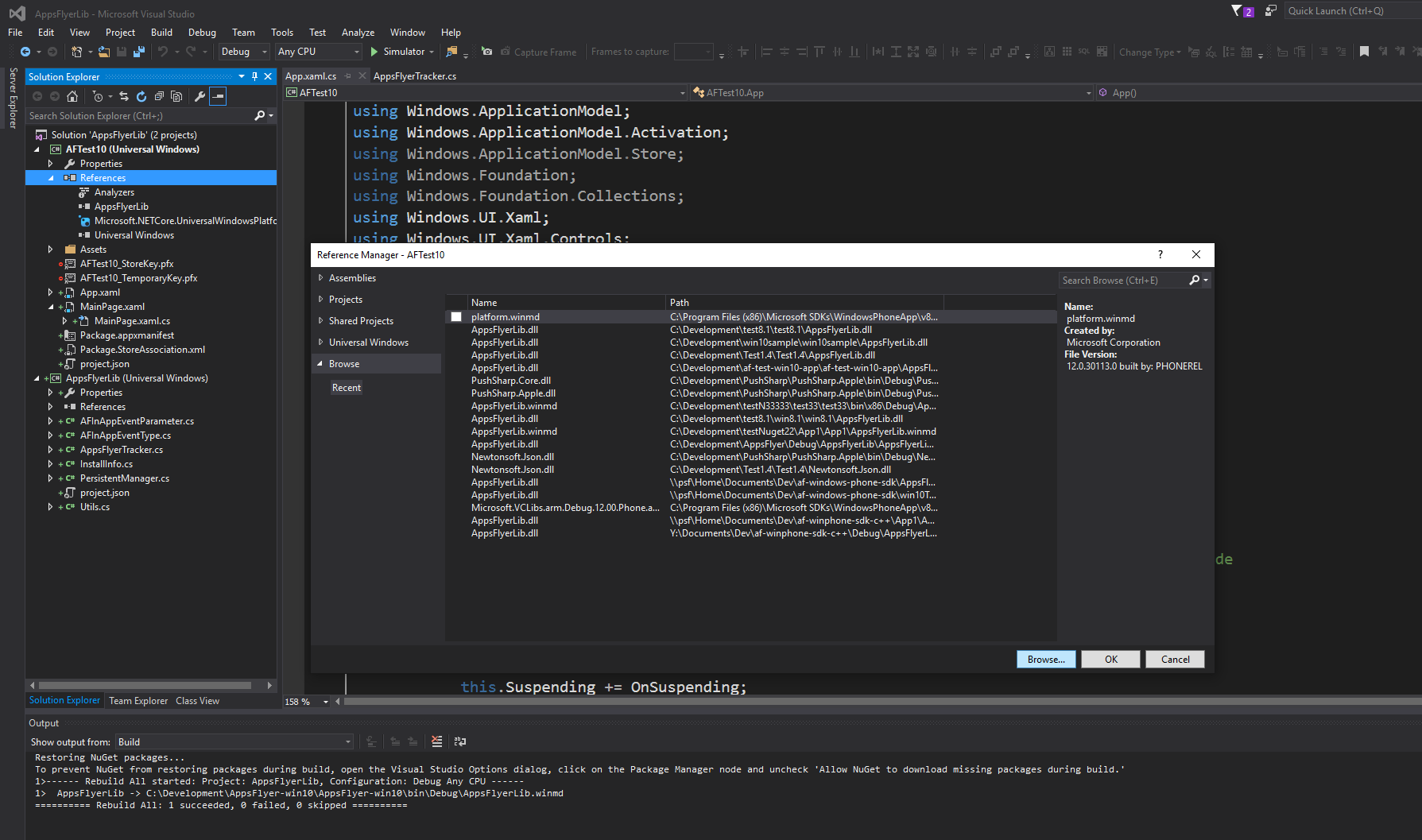The image size is (1422, 840).
Task: Check the platform.winmd checkbox
Action: (456, 316)
